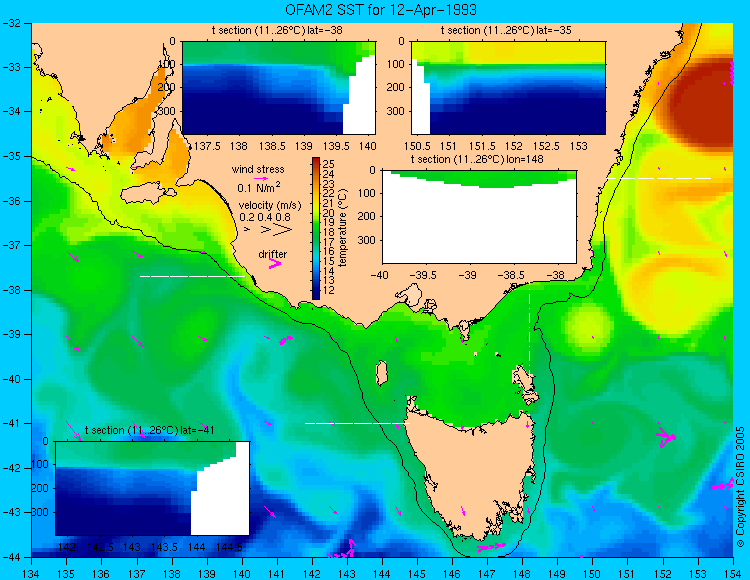Viewport: 750px width, 580px height.
Task: Click the drifter marker near 152E, 41S
Action: coord(666,437)
